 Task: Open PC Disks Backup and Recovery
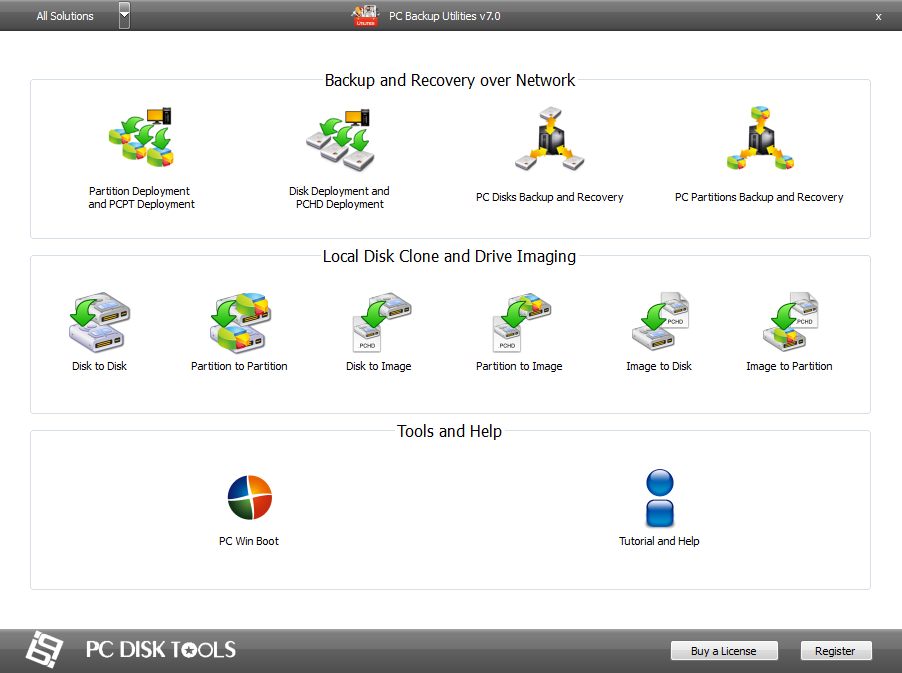(x=549, y=139)
